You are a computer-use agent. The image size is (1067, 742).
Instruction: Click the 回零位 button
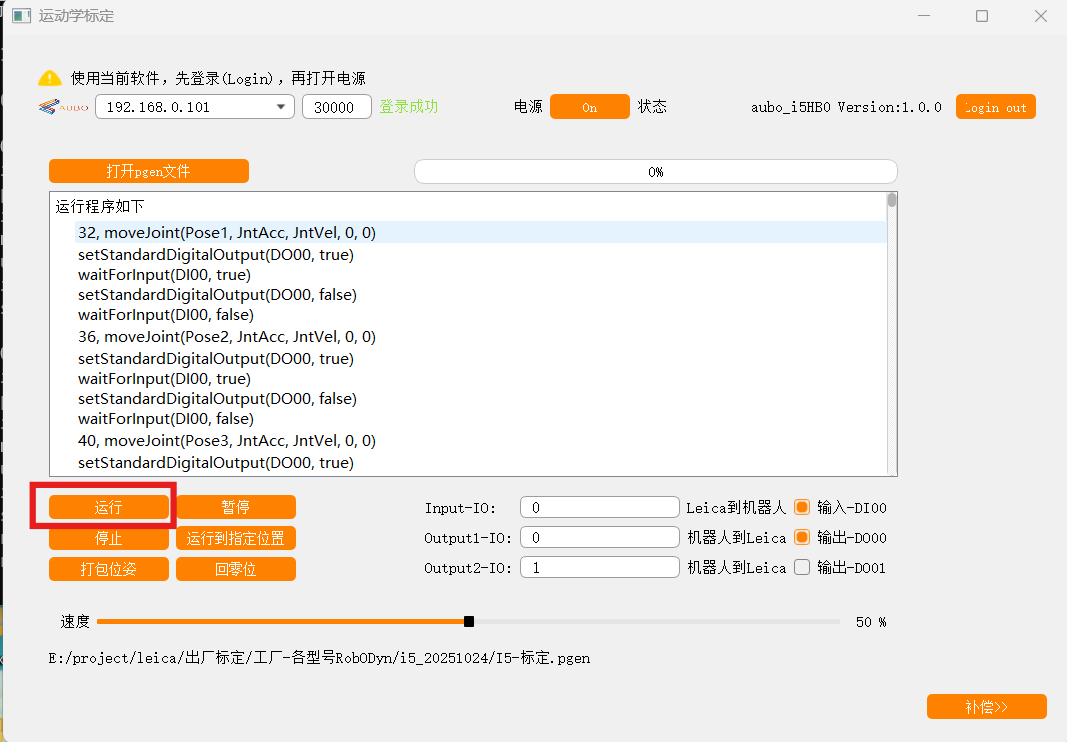pos(236,569)
